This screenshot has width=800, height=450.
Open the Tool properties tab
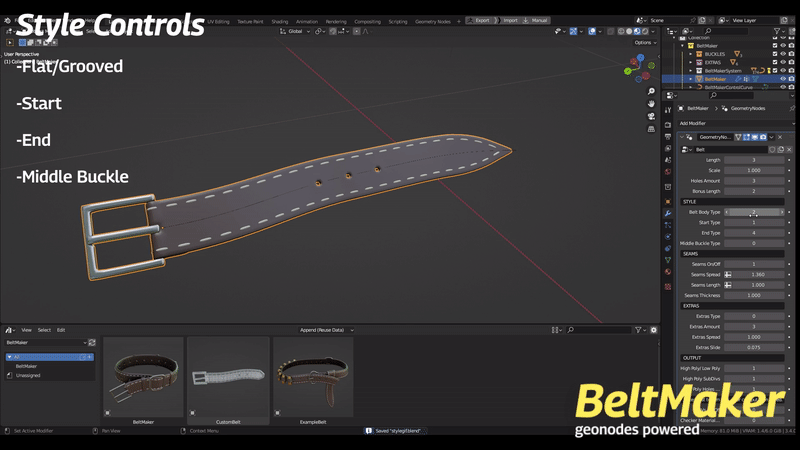(x=668, y=110)
